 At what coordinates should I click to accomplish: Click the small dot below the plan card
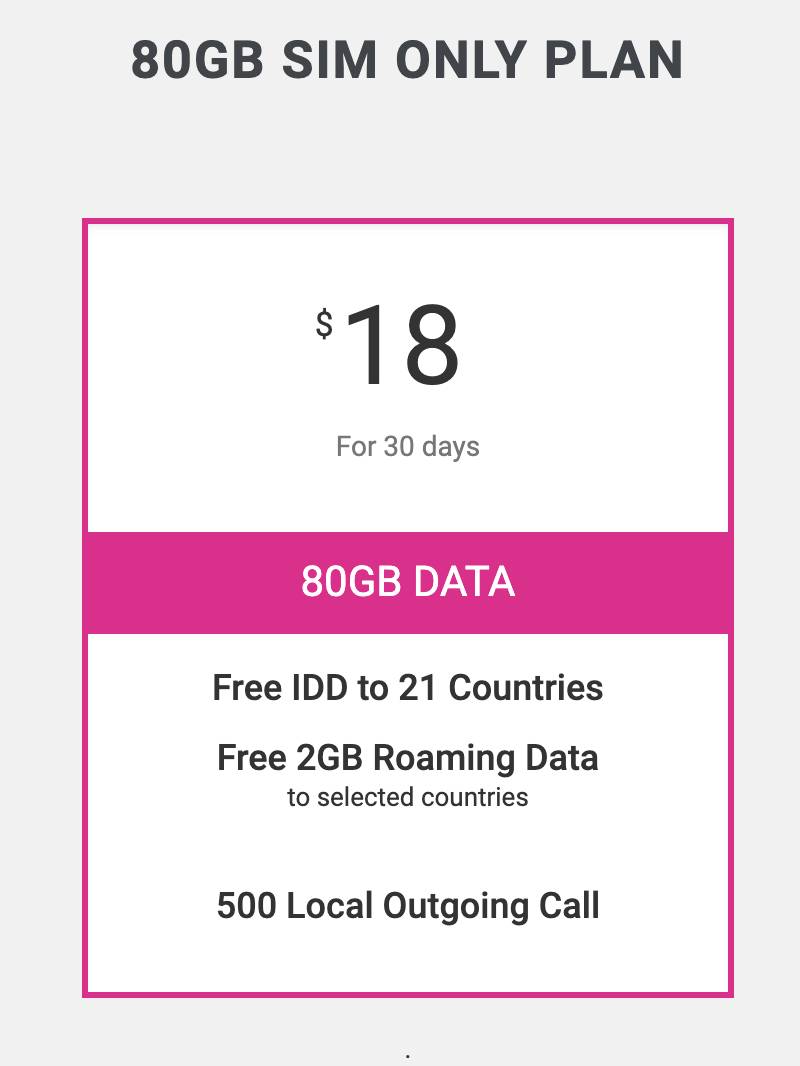408,1056
